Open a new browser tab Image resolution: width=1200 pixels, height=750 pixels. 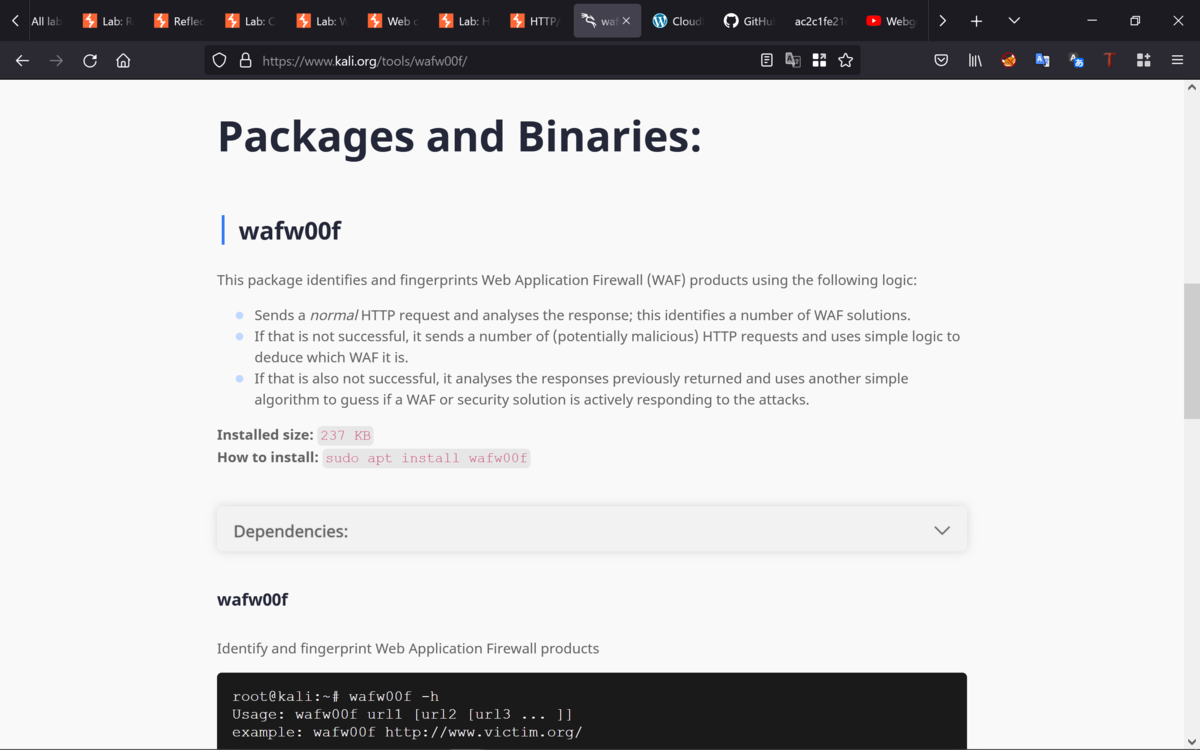pos(976,21)
